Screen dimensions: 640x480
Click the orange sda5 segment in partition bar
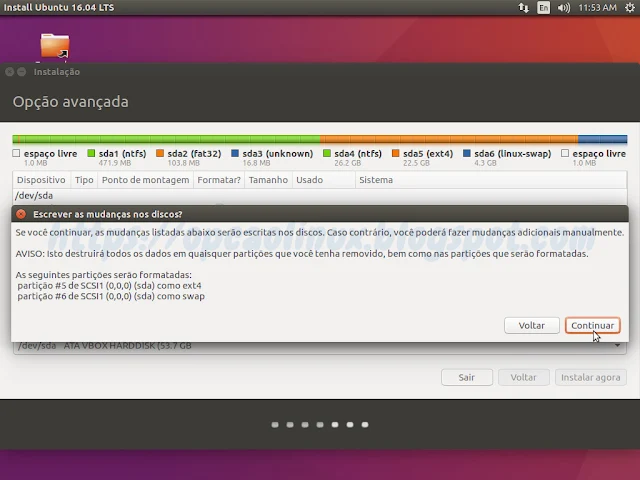(449, 139)
